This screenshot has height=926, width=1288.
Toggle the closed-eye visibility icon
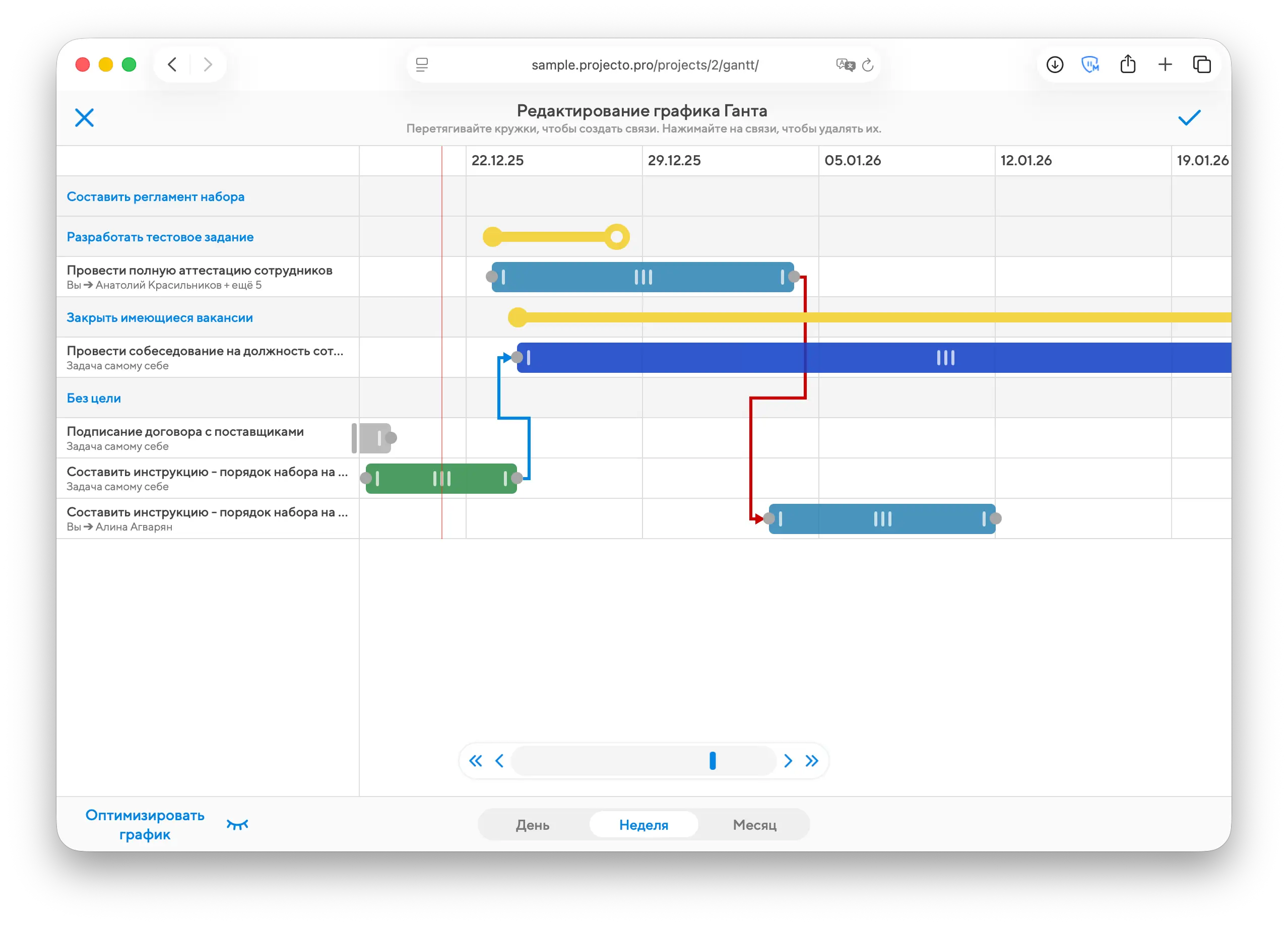(237, 824)
